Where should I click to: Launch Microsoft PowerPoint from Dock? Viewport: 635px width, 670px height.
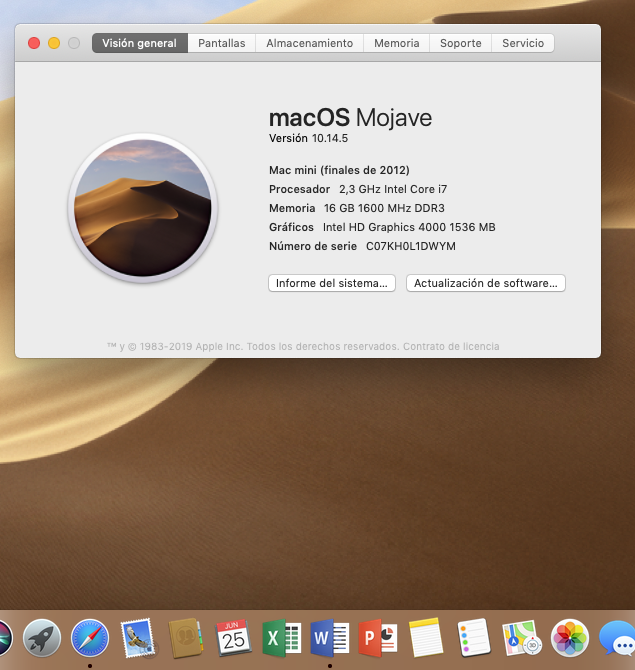point(378,638)
